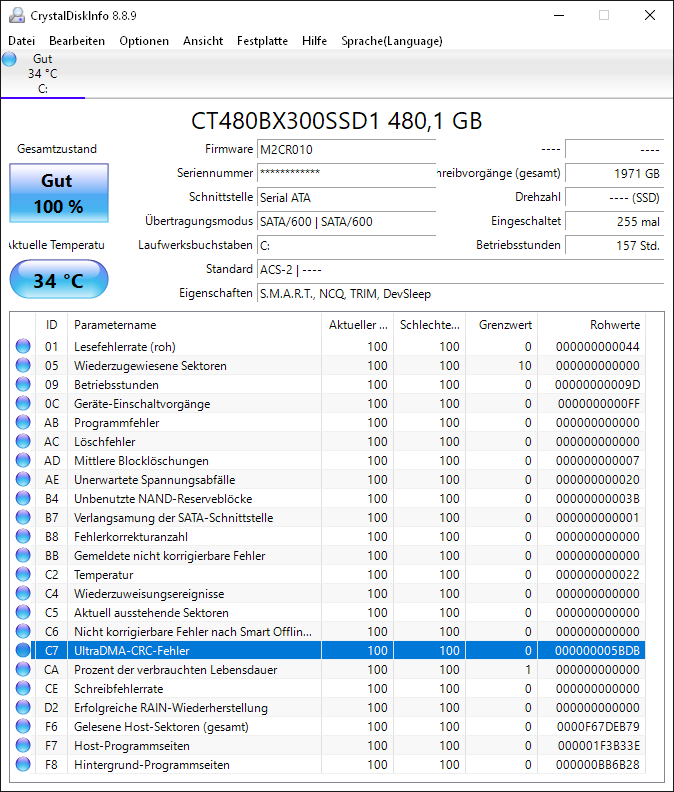
Task: Click the Übertragungsmodus field SATA/600
Action: click(347, 221)
